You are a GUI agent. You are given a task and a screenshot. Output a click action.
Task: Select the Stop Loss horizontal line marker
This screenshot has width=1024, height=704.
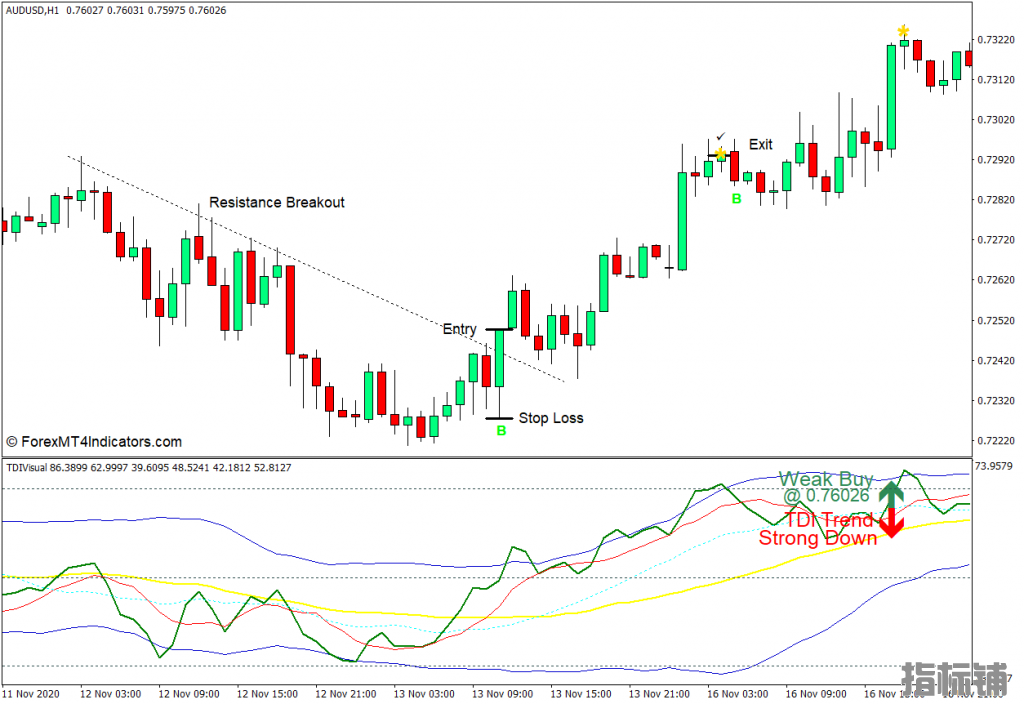click(500, 418)
